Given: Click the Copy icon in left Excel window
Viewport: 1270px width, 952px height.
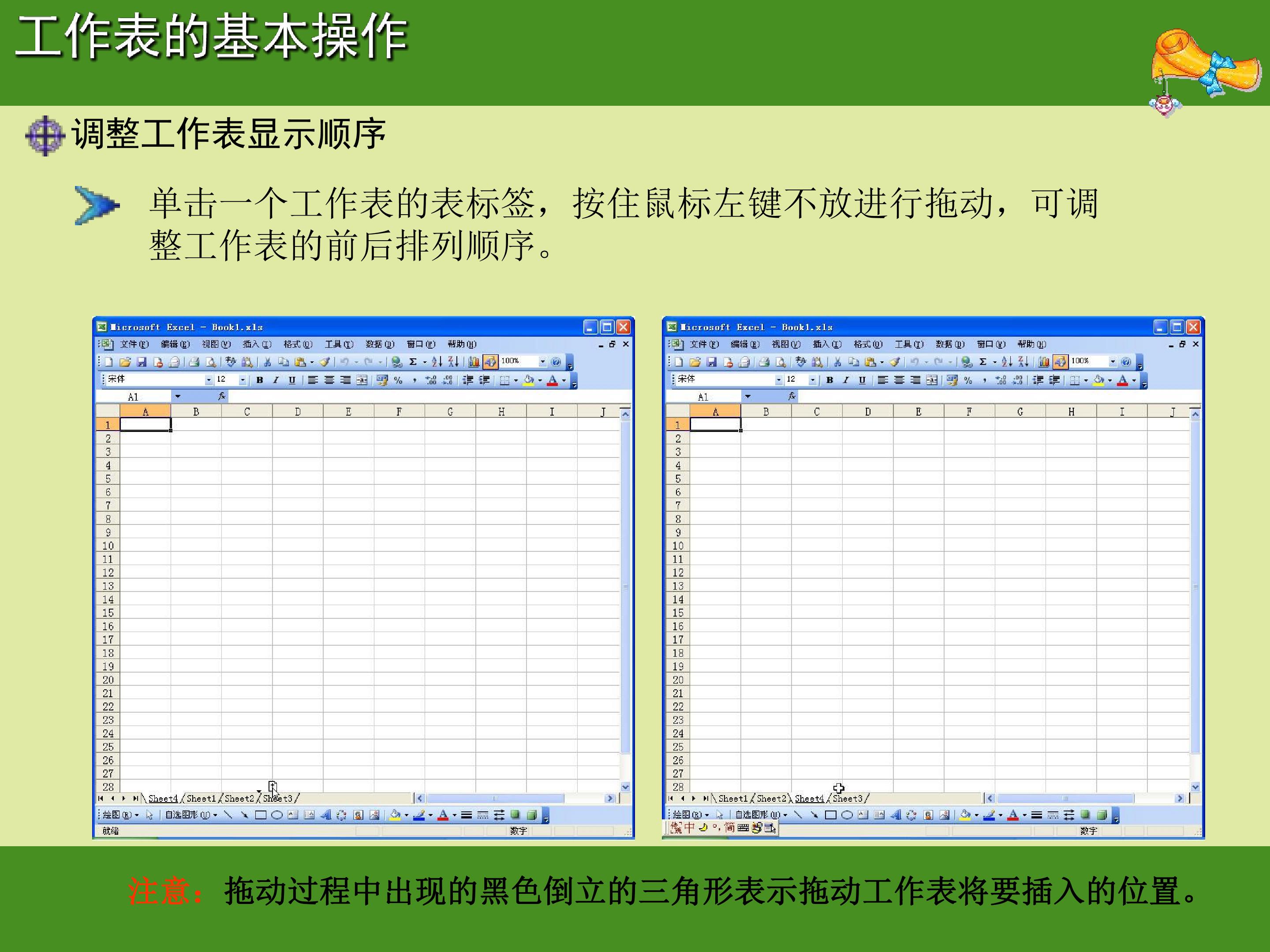Looking at the screenshot, I should pyautogui.click(x=284, y=362).
